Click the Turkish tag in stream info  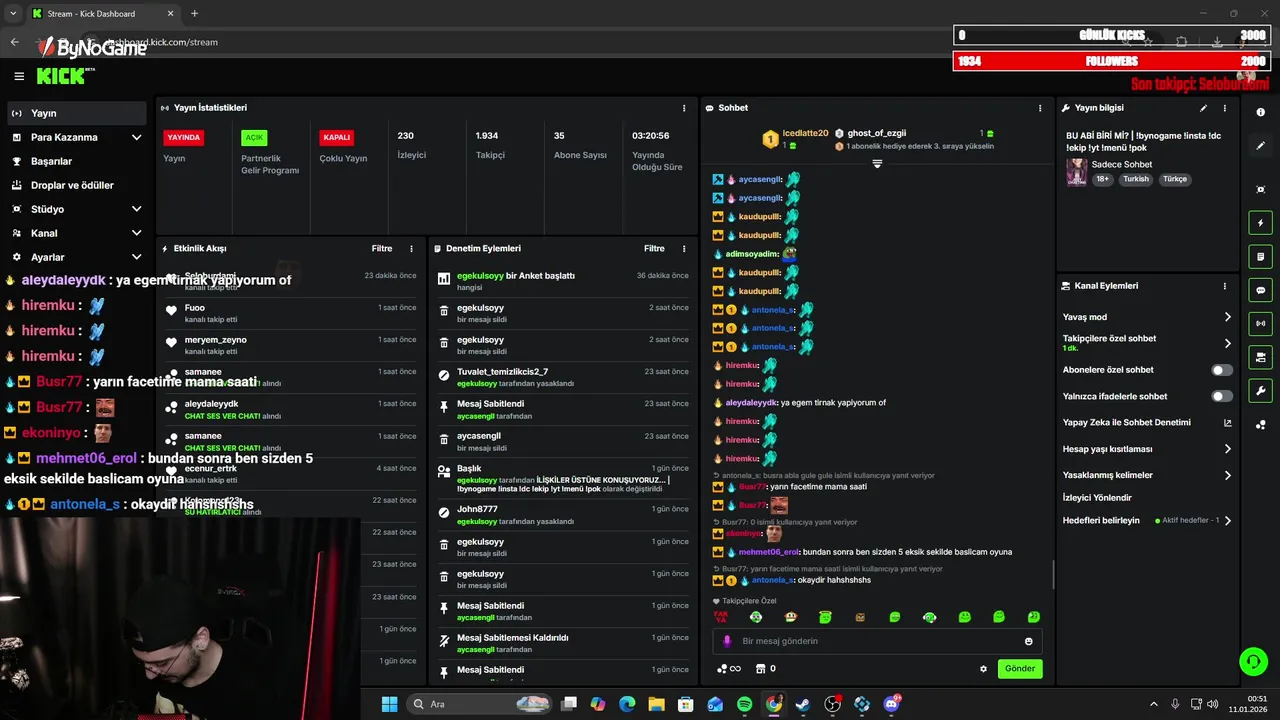1136,179
